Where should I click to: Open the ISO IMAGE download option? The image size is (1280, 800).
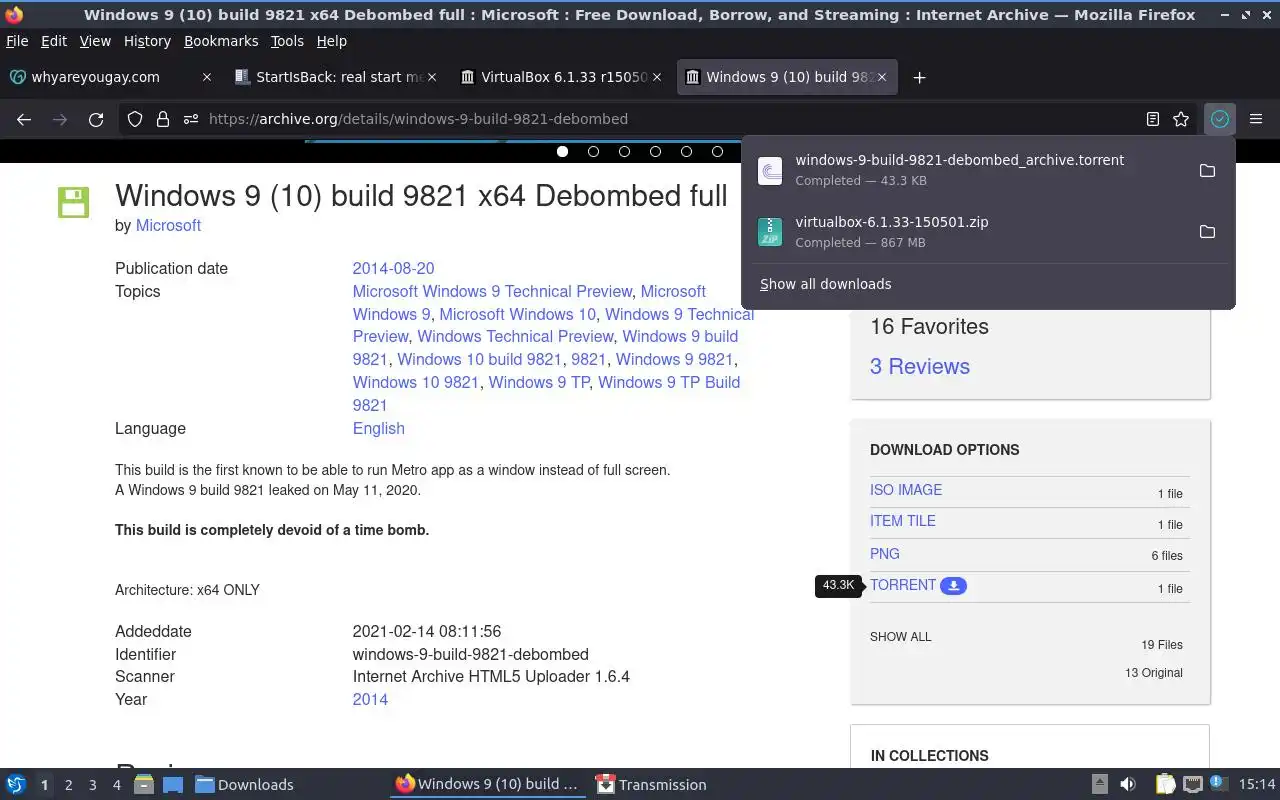906,490
